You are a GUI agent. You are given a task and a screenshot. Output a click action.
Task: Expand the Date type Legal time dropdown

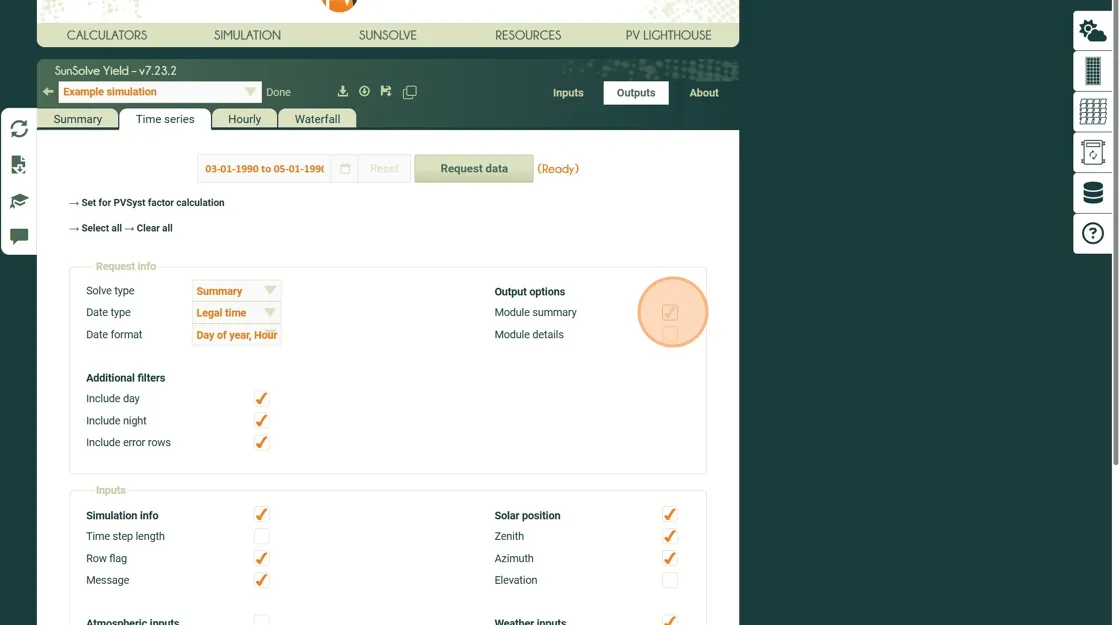[x=236, y=313]
